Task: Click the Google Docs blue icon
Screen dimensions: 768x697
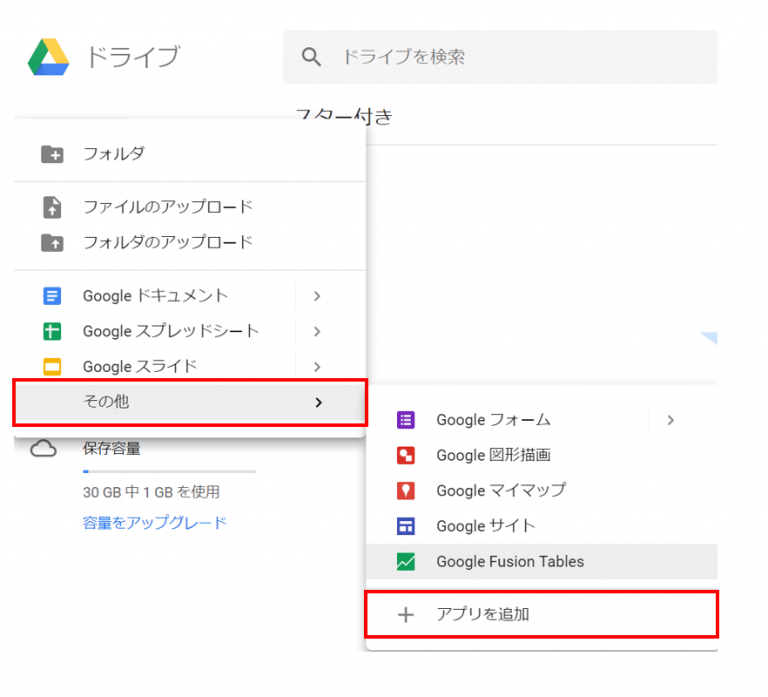Action: [x=52, y=296]
